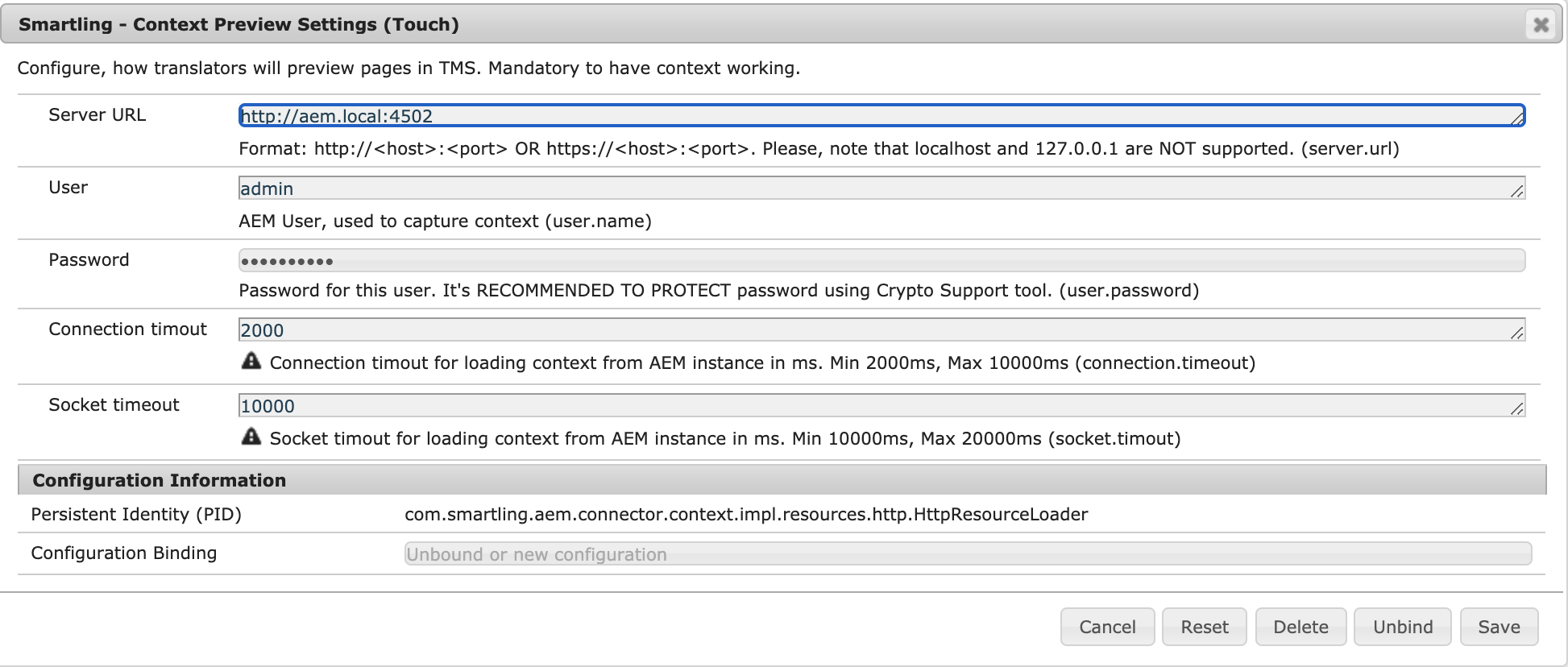Screen dimensions: 1568x667
Task: Click the Server URL field resize handle
Action: pos(1516,118)
